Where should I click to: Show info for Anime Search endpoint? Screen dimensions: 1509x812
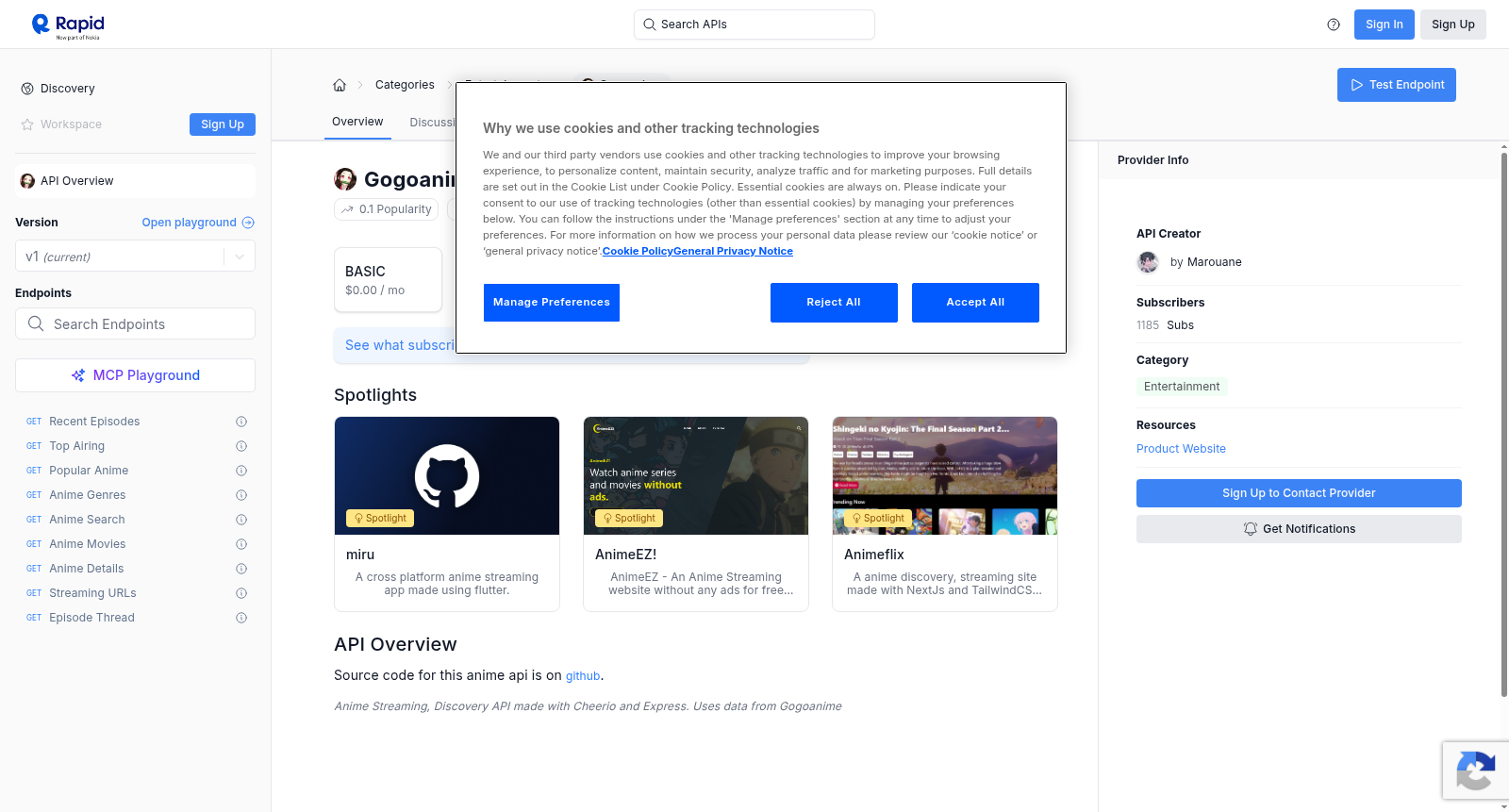tap(241, 520)
